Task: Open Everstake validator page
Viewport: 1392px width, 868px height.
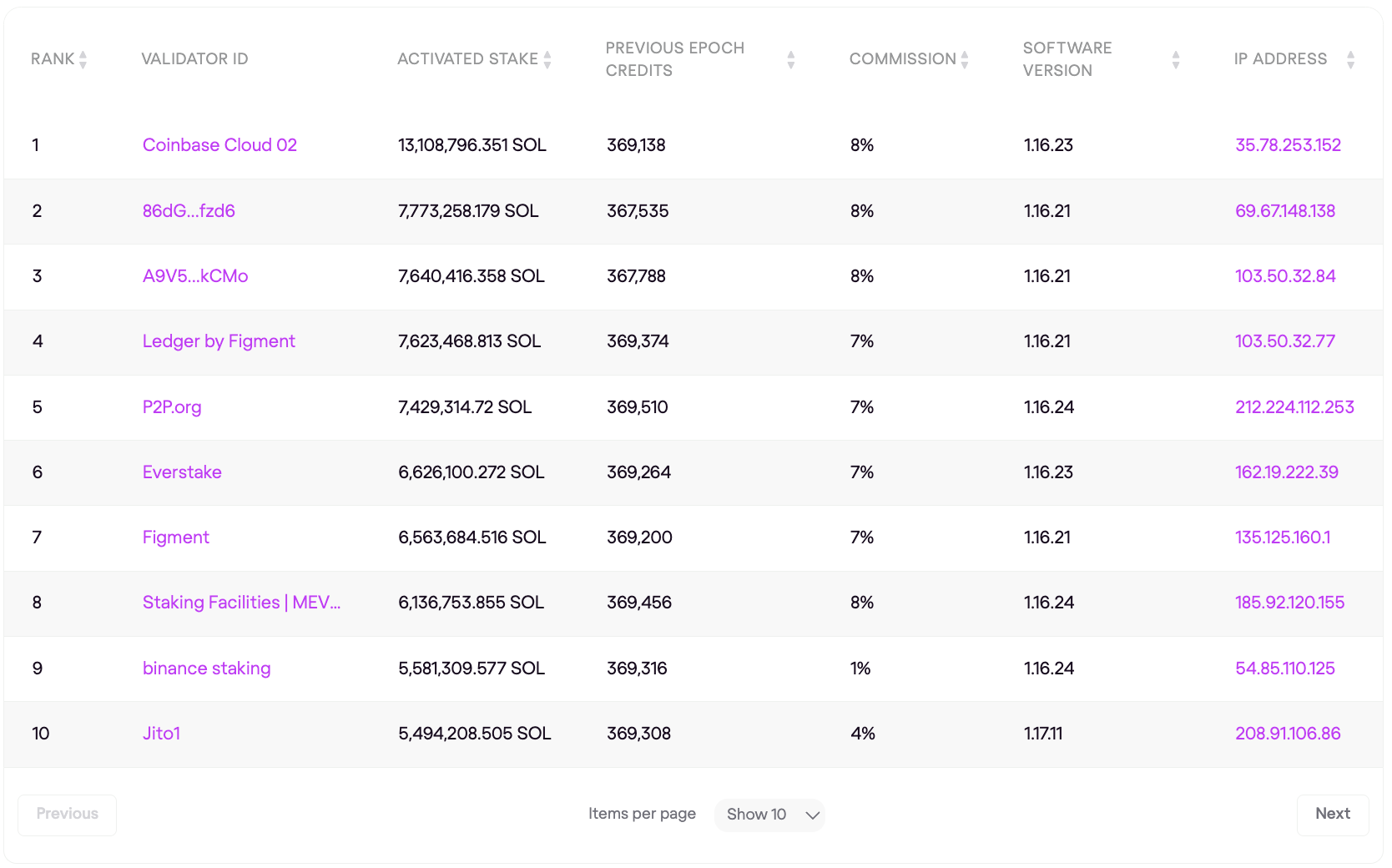Action: tap(182, 472)
